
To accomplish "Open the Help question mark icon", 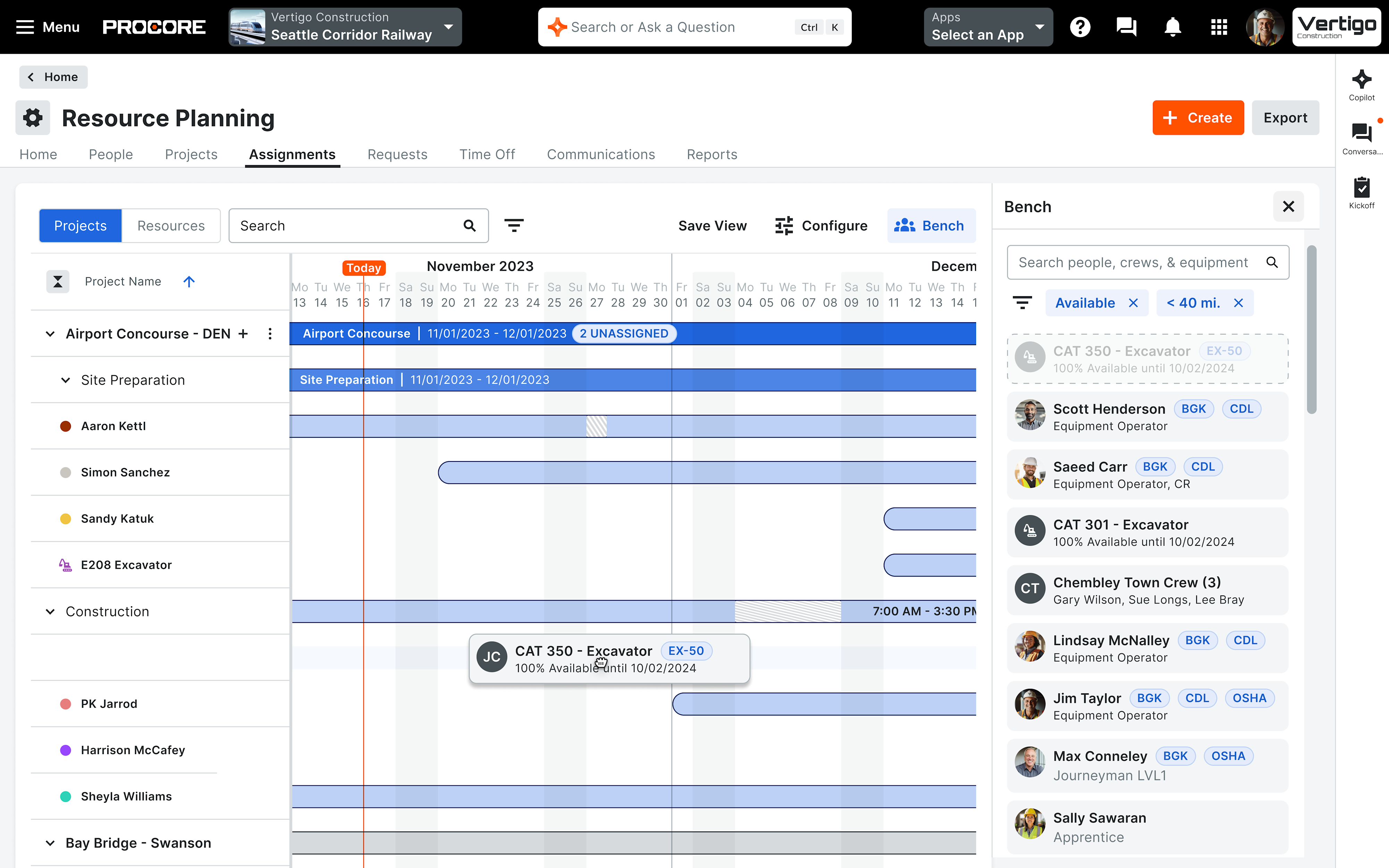I will coord(1081,26).
